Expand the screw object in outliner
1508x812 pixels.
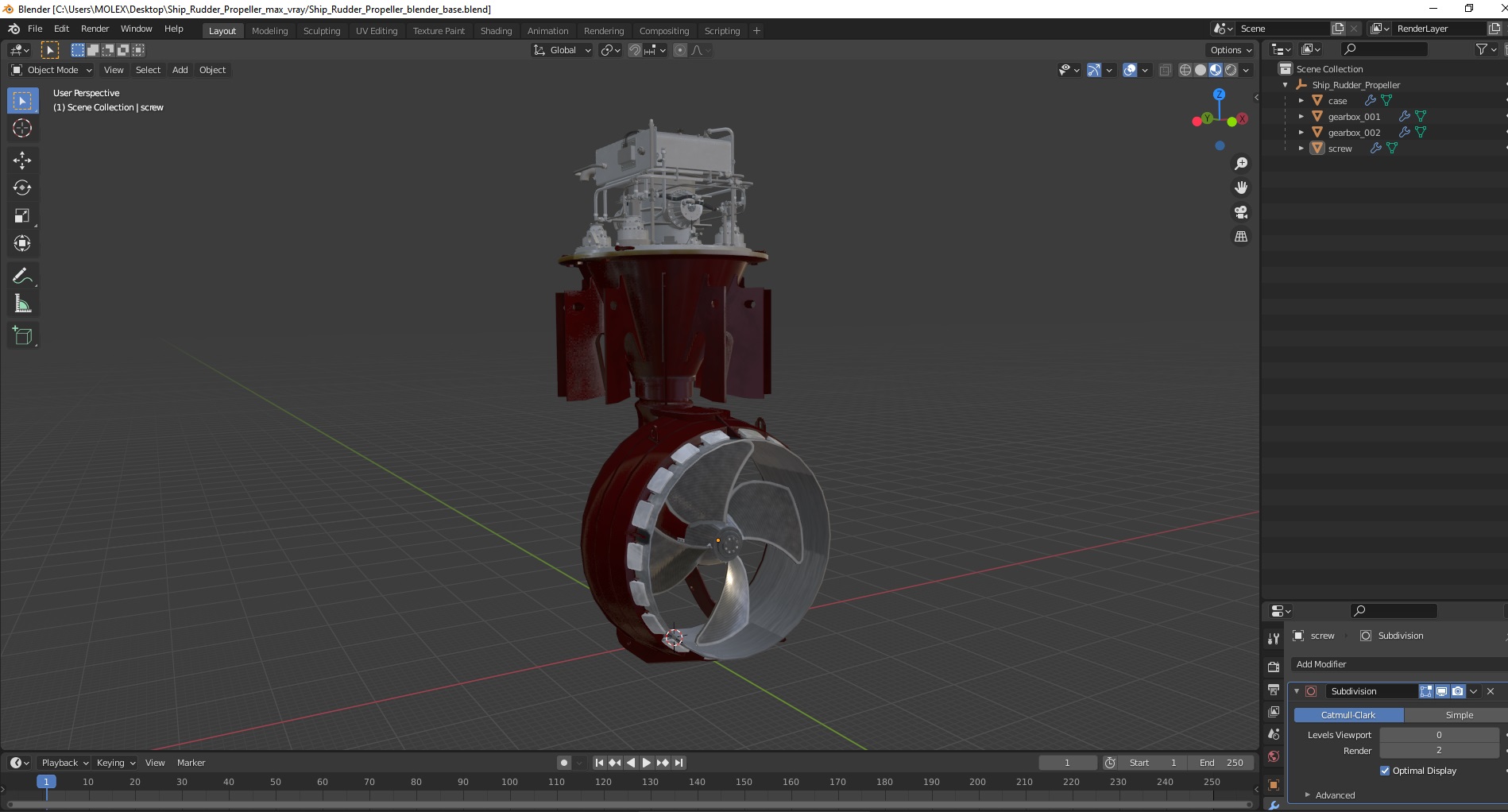(x=1301, y=149)
